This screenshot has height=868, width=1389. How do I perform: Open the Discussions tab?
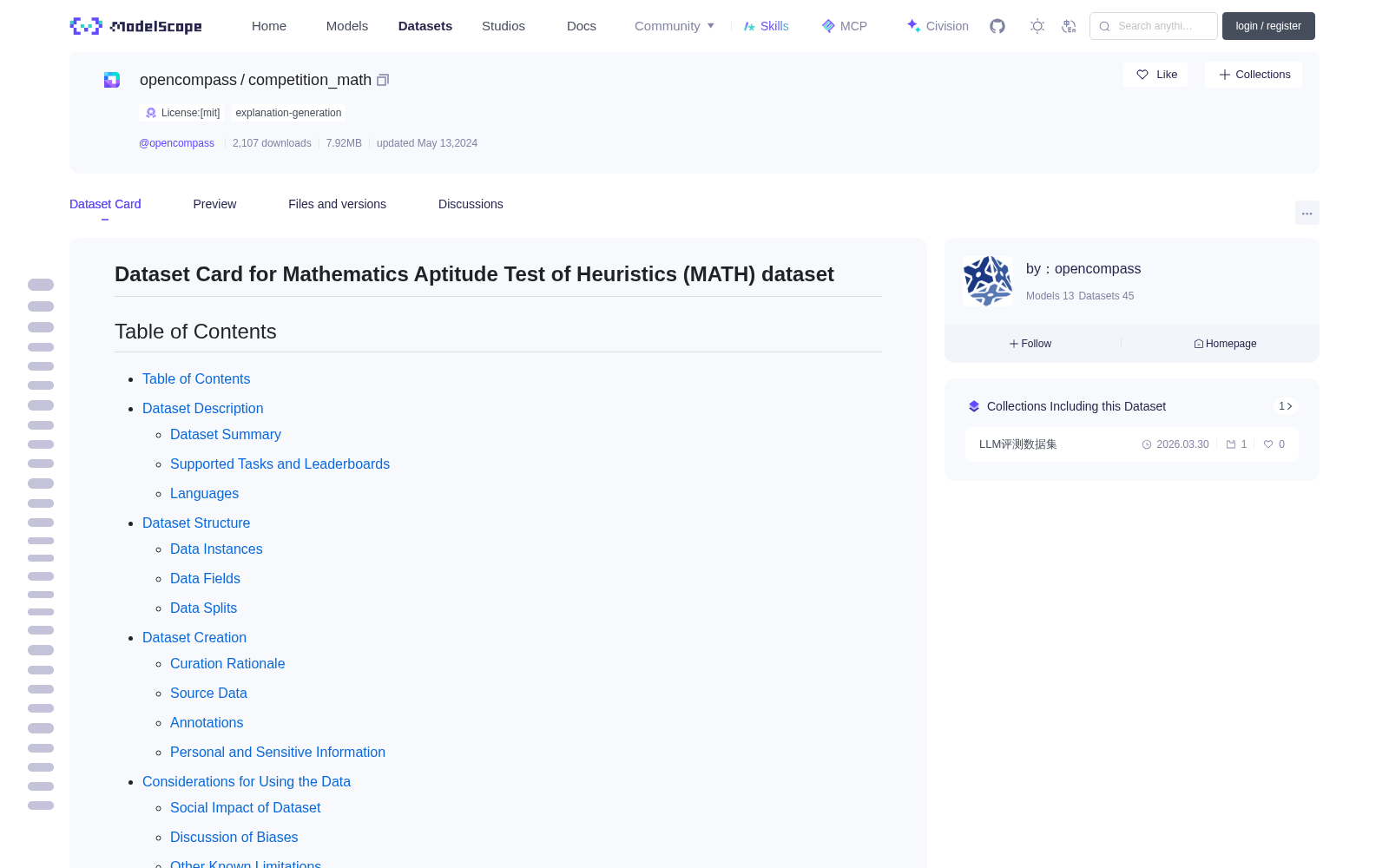point(471,204)
